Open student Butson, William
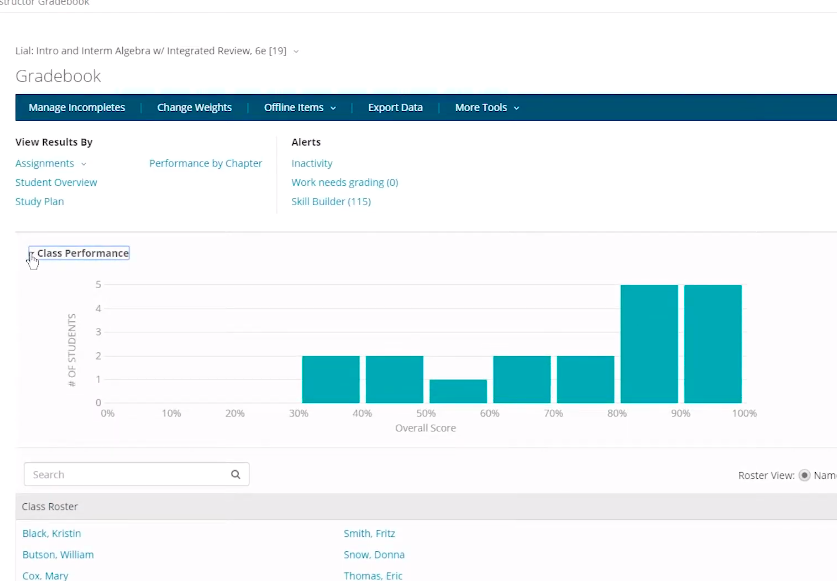This screenshot has height=581, width=837. click(x=58, y=555)
